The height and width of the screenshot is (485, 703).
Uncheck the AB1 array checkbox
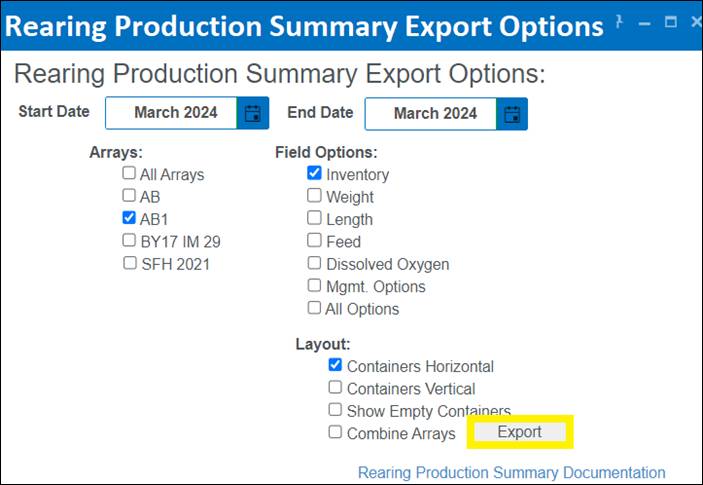click(129, 218)
